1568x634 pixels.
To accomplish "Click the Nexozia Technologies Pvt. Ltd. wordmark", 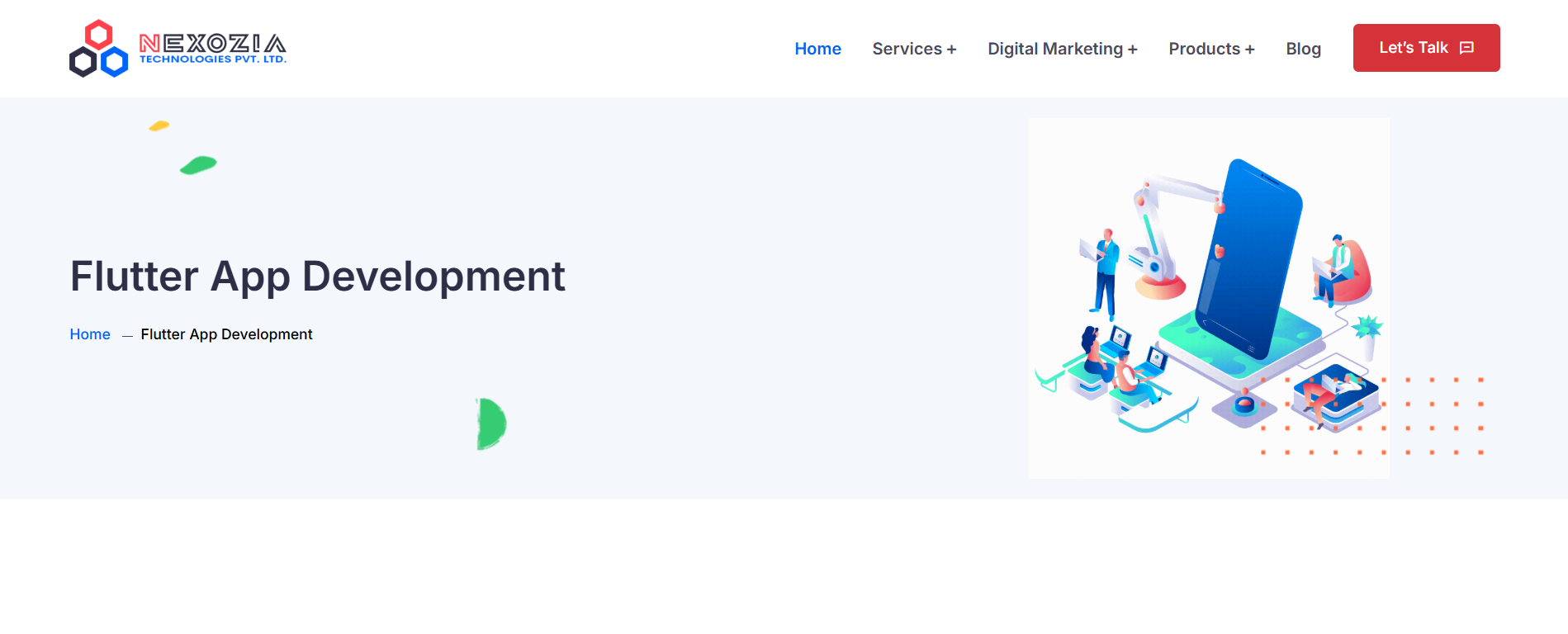I will coord(212,48).
